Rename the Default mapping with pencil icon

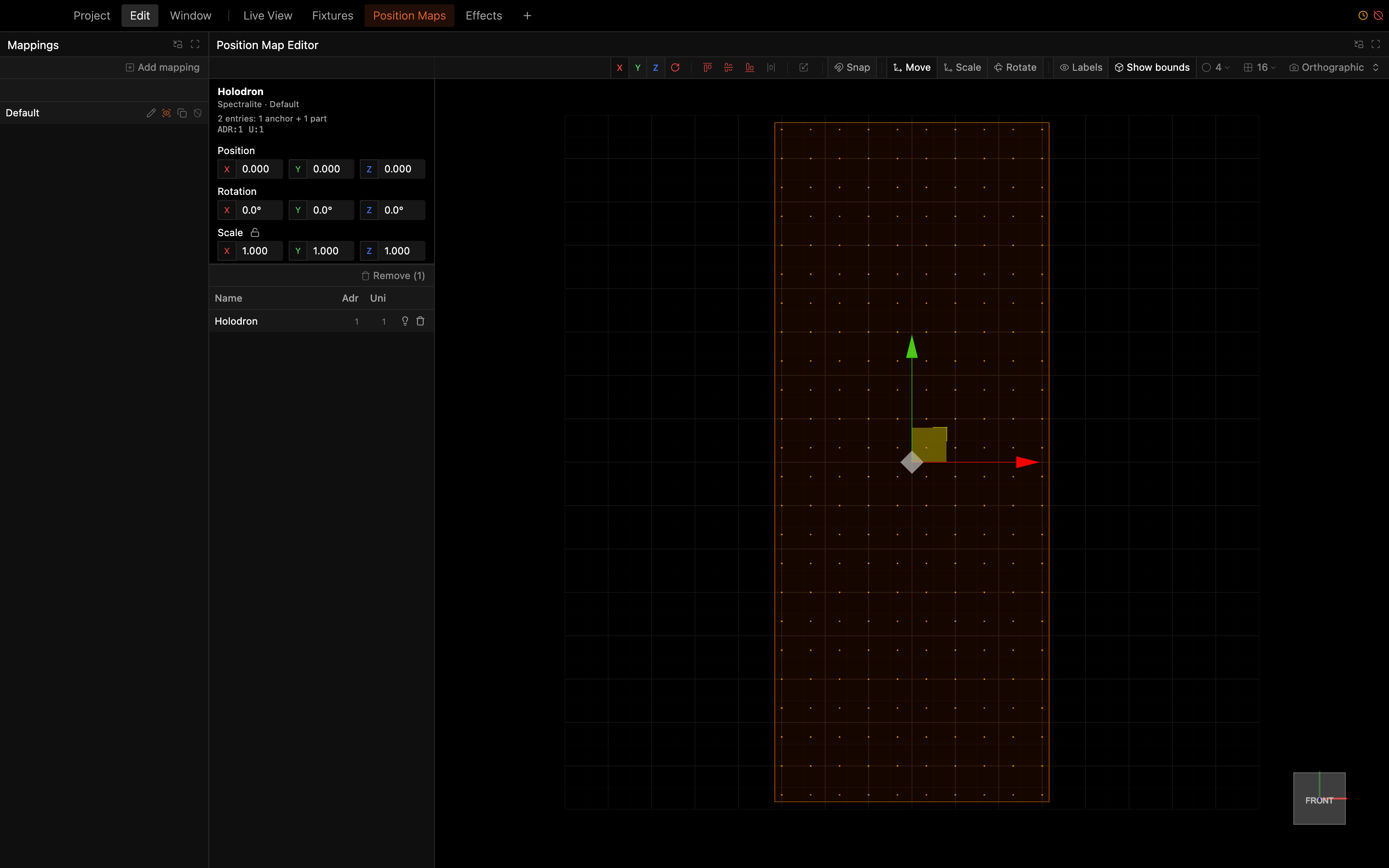[151, 113]
